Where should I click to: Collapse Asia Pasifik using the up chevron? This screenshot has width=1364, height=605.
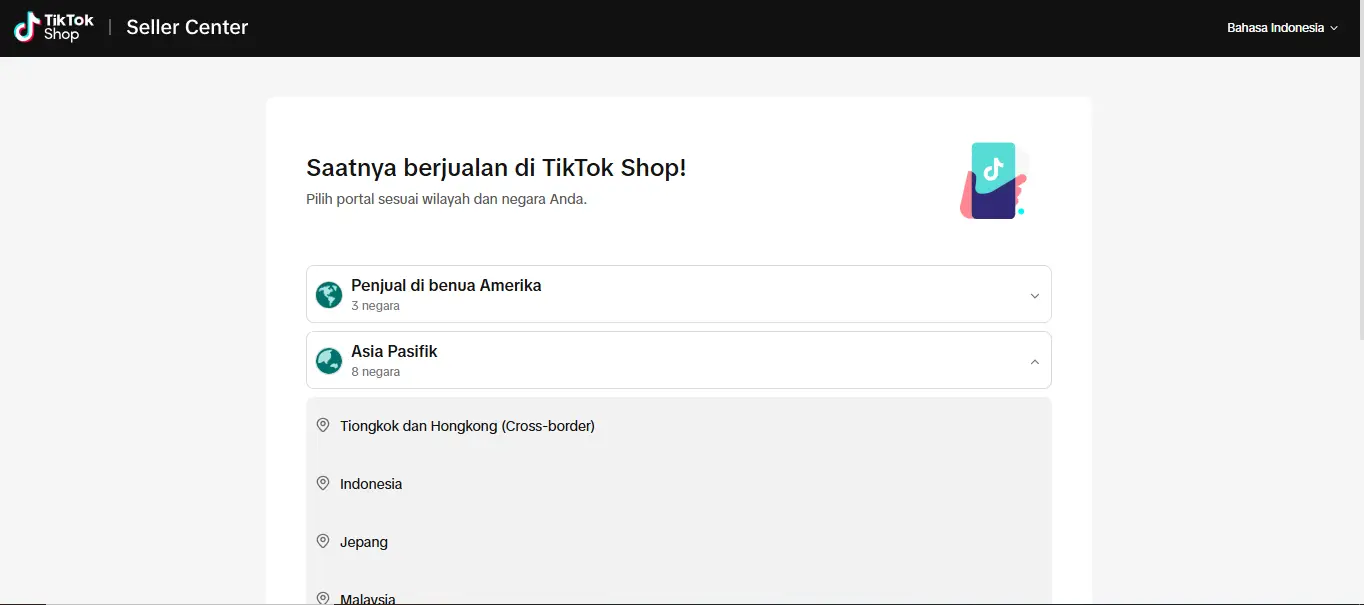[x=1034, y=362]
